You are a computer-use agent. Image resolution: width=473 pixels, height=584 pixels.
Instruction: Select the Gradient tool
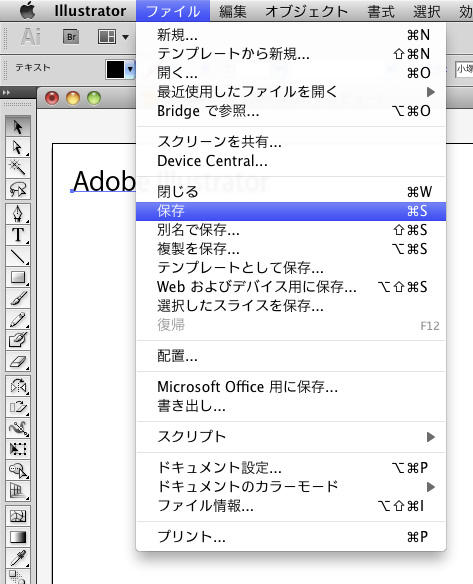(18, 537)
